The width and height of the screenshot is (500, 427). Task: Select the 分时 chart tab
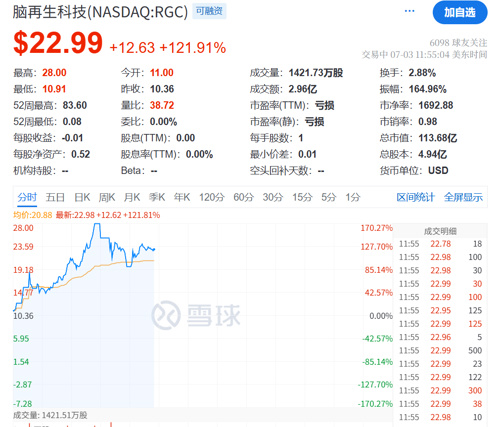click(x=27, y=197)
